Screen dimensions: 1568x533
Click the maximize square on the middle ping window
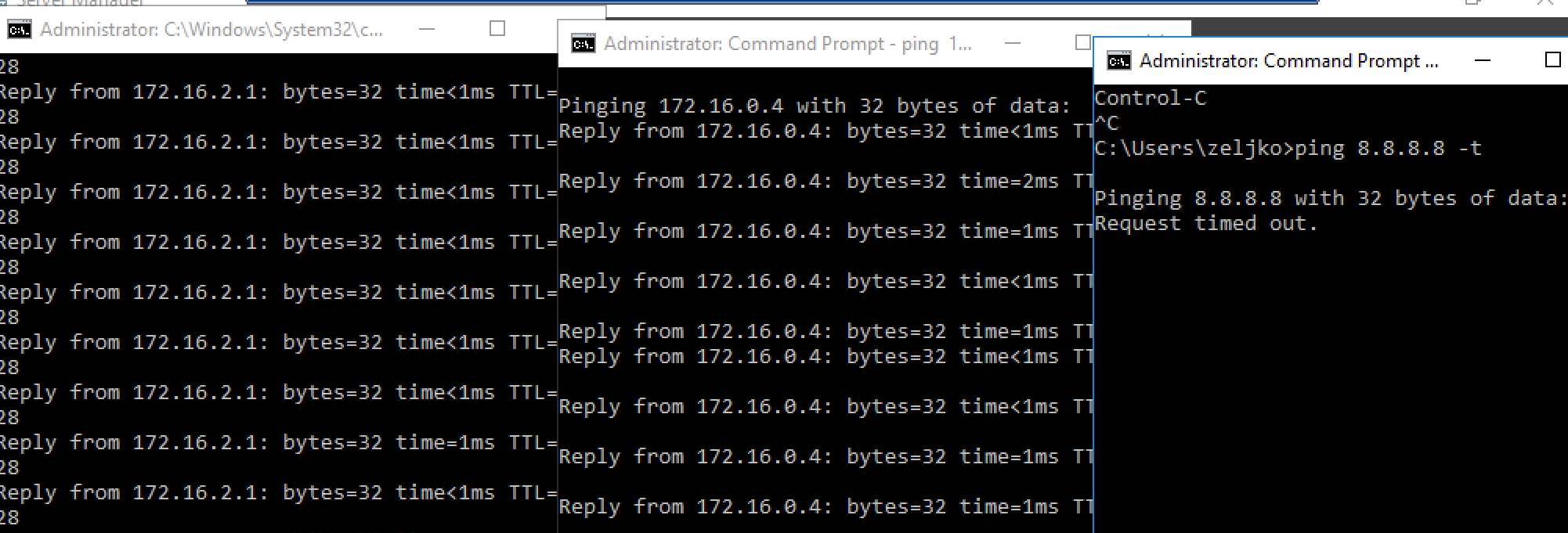click(x=1085, y=41)
